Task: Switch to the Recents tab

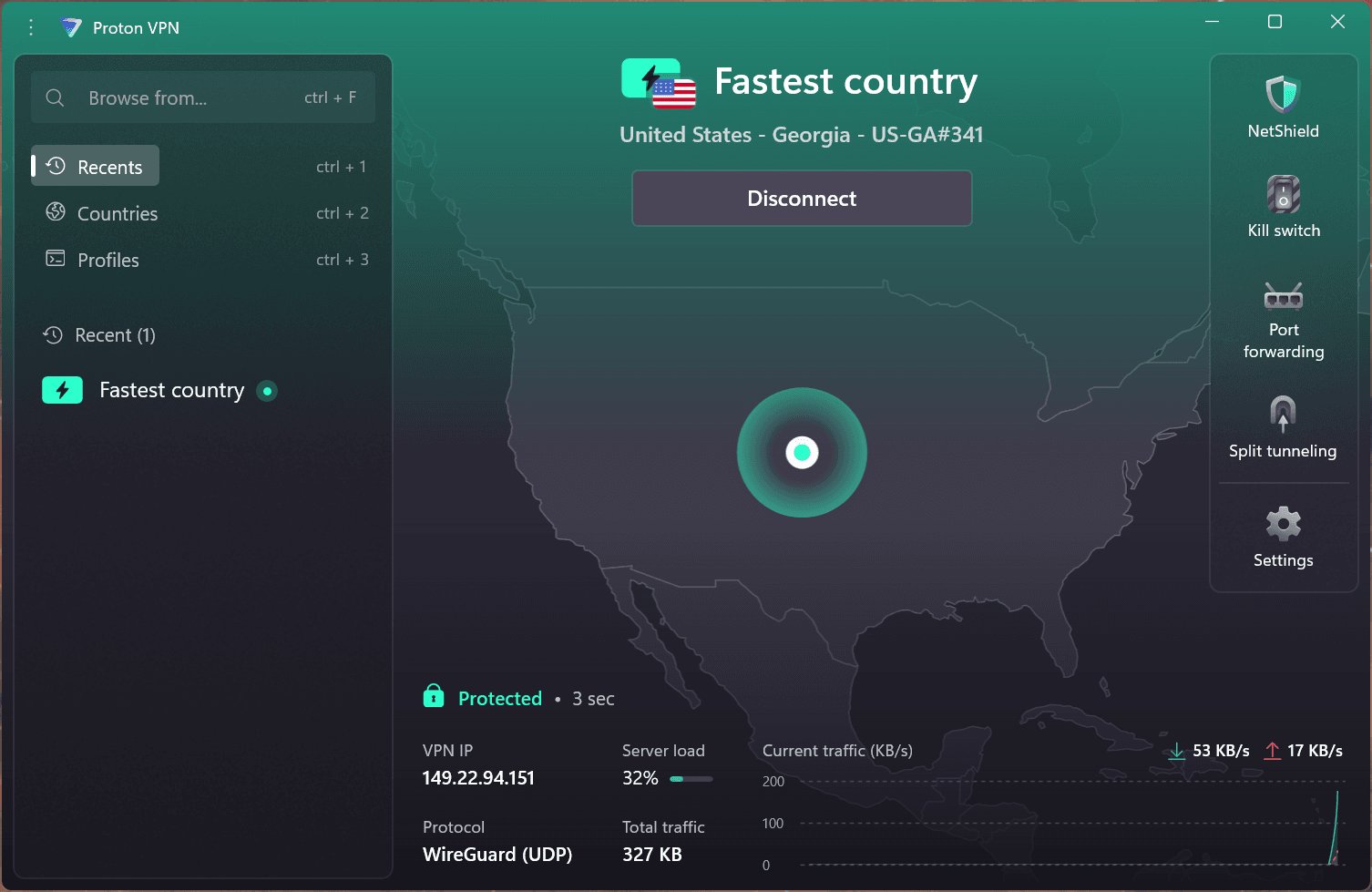Action: tap(96, 166)
